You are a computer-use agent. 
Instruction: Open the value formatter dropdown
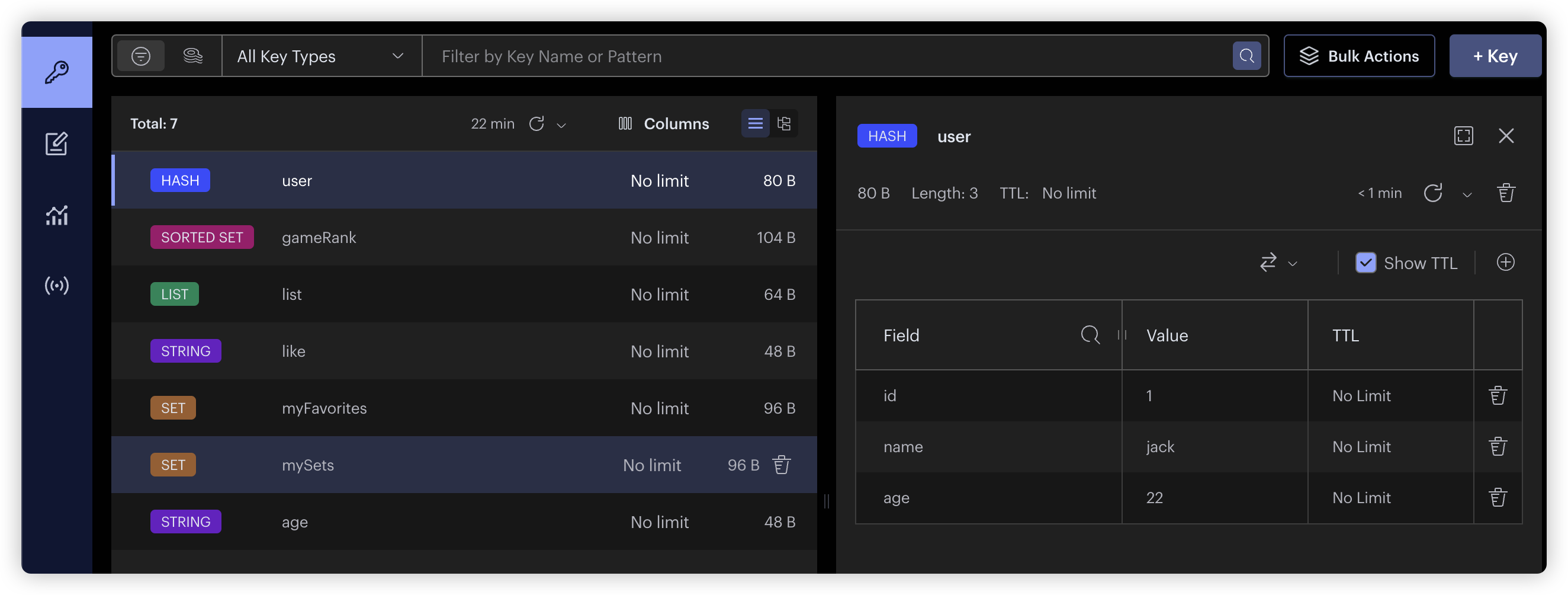coord(1278,263)
